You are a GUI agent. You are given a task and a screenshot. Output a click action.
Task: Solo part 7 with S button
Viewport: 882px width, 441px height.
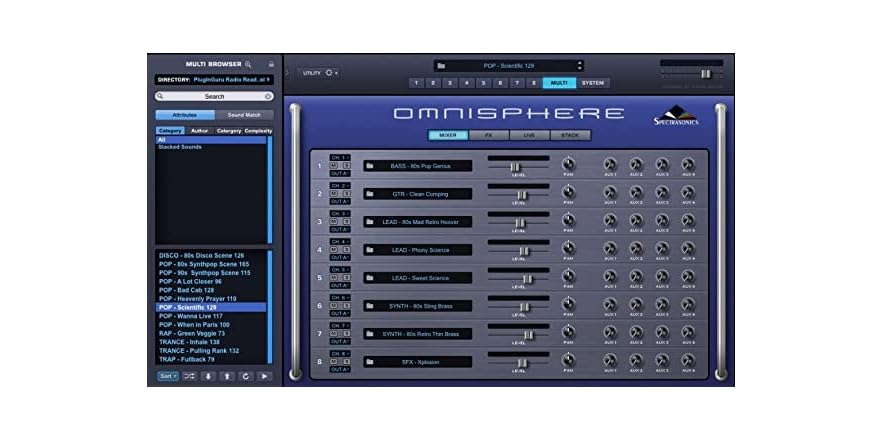346,334
